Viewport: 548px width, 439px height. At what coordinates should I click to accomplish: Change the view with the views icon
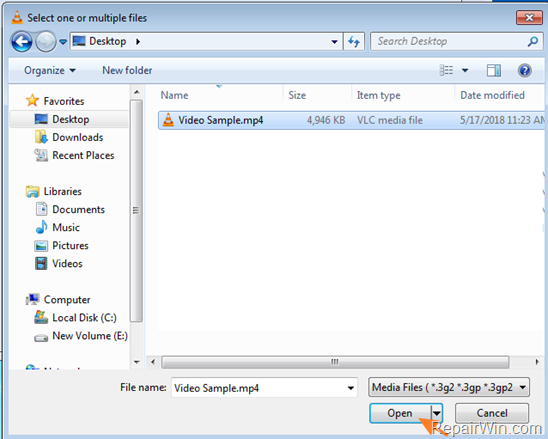coord(446,71)
